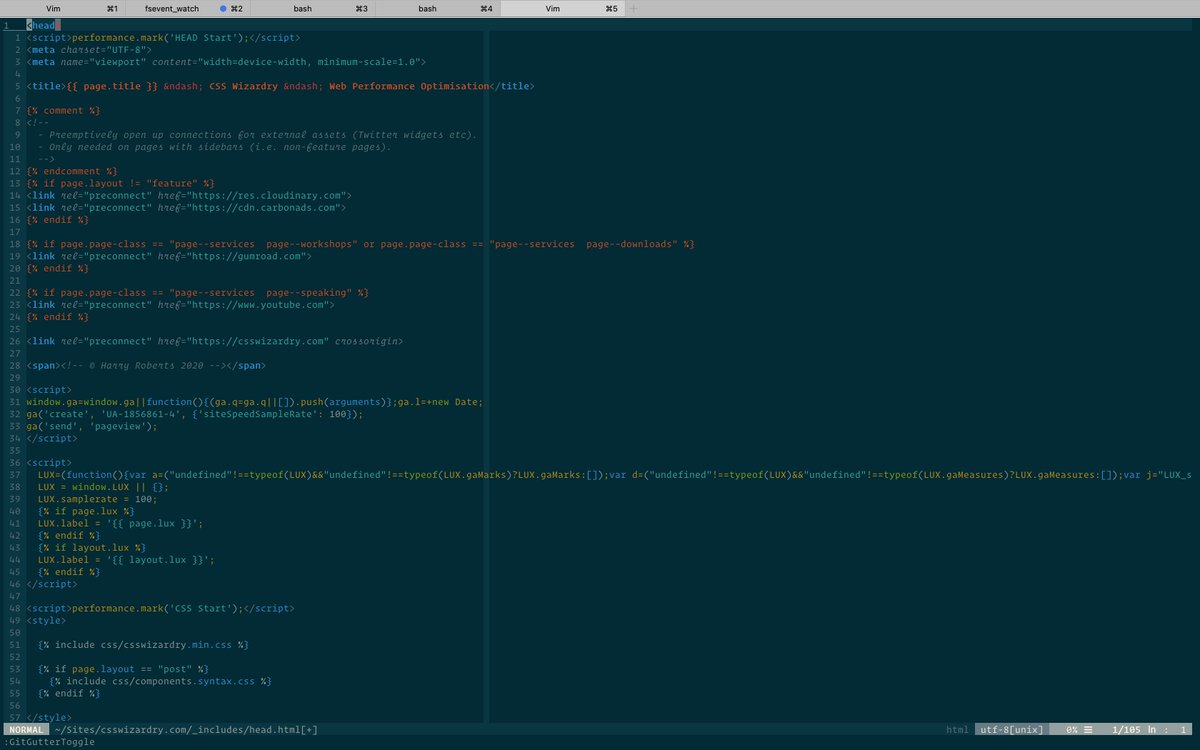Select the active Vim tab (⌘5)
The height and width of the screenshot is (750, 1200).
(x=552, y=8)
